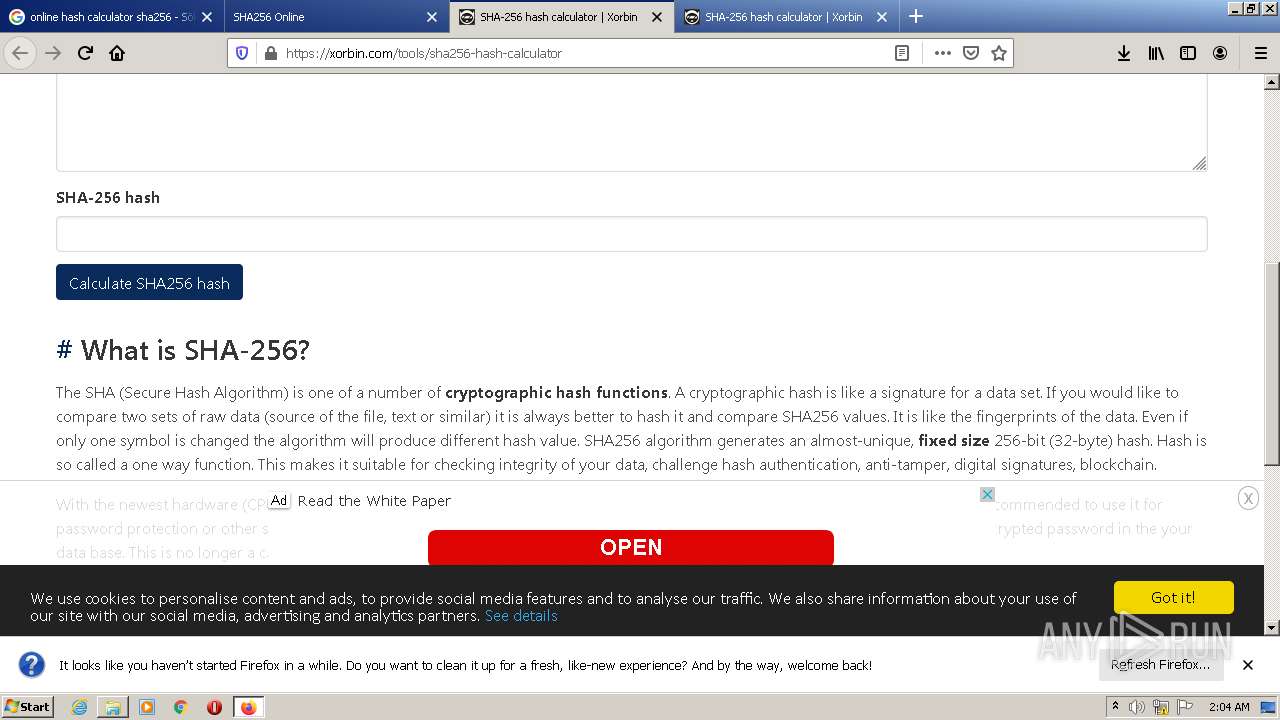Switch to SHA256 Online tab
1280x720 pixels.
coord(335,17)
